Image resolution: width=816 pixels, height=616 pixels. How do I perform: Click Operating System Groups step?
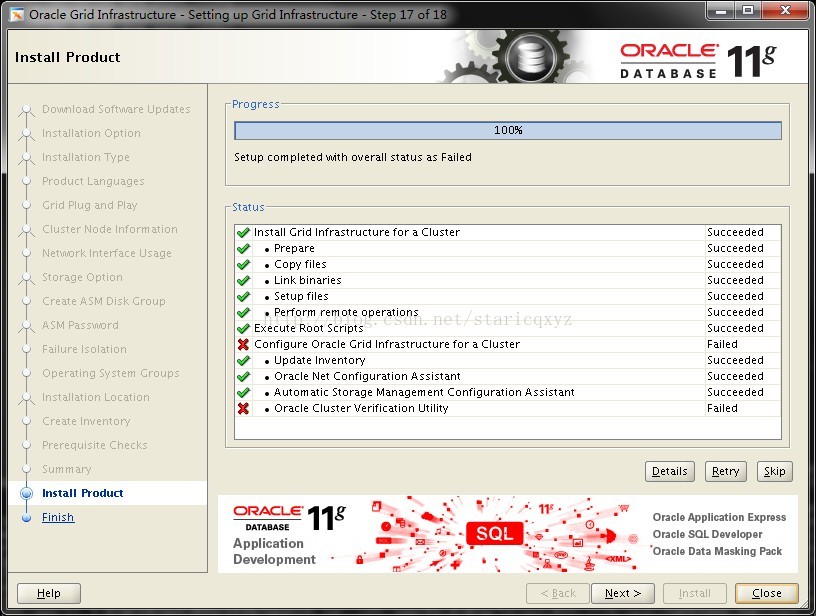[110, 373]
